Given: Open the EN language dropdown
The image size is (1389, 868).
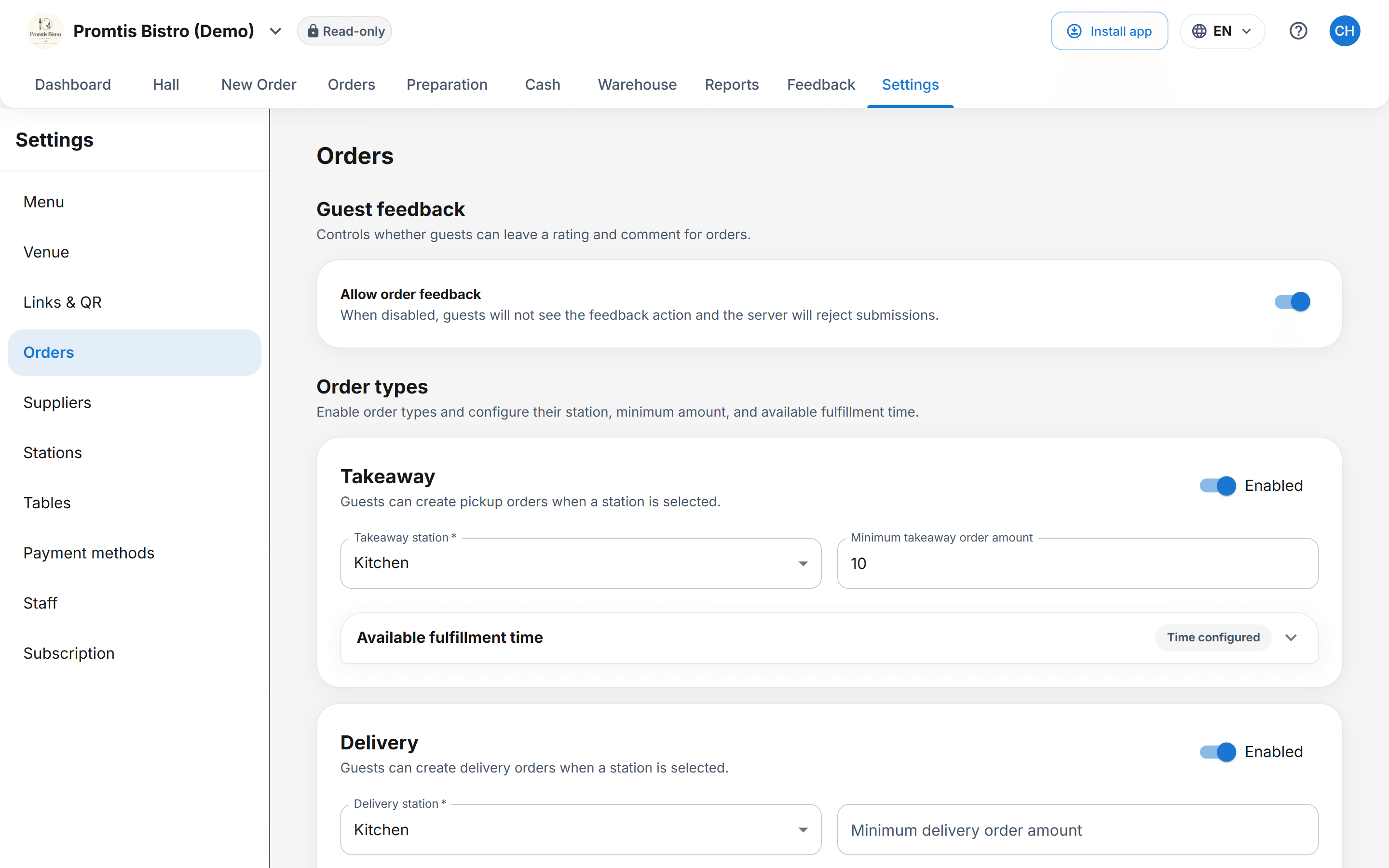Looking at the screenshot, I should 1222,31.
